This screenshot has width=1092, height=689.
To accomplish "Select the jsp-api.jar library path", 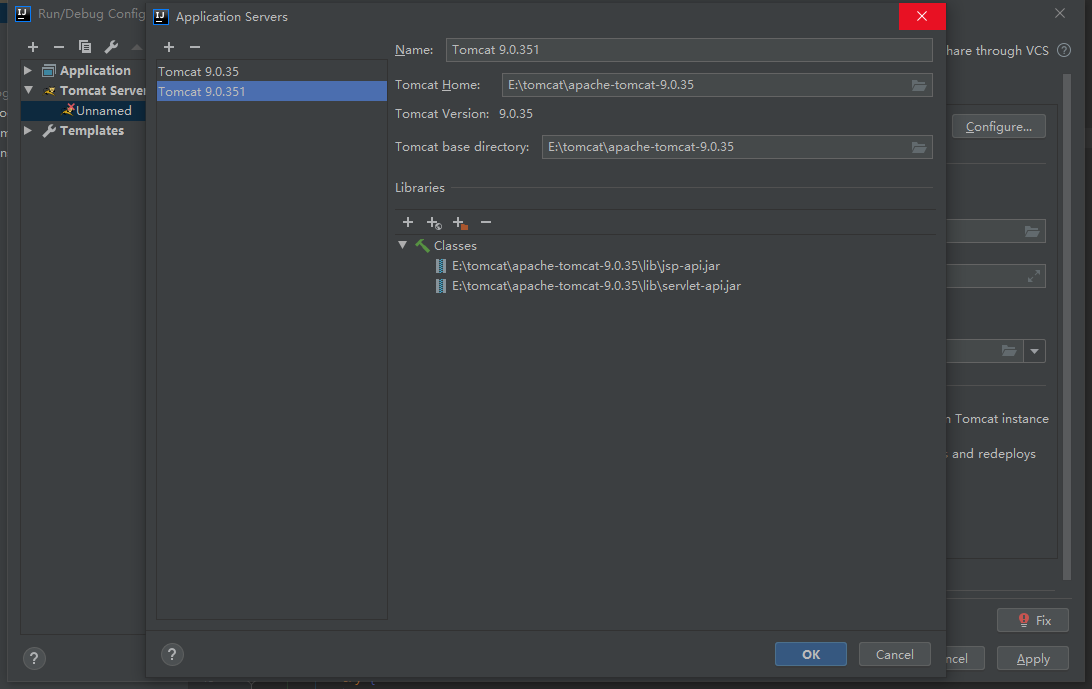I will [586, 265].
